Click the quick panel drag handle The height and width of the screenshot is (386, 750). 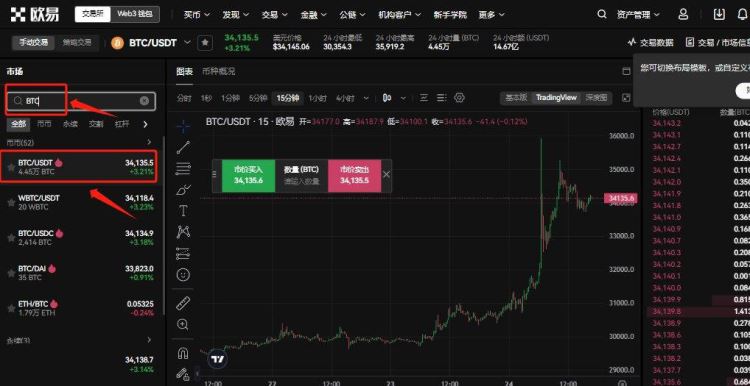215,175
